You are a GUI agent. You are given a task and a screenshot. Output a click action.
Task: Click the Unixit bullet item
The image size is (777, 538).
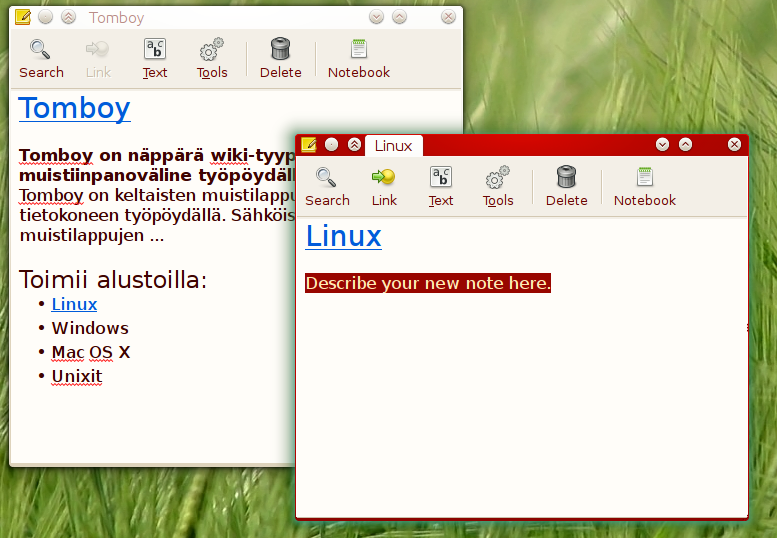tap(77, 377)
